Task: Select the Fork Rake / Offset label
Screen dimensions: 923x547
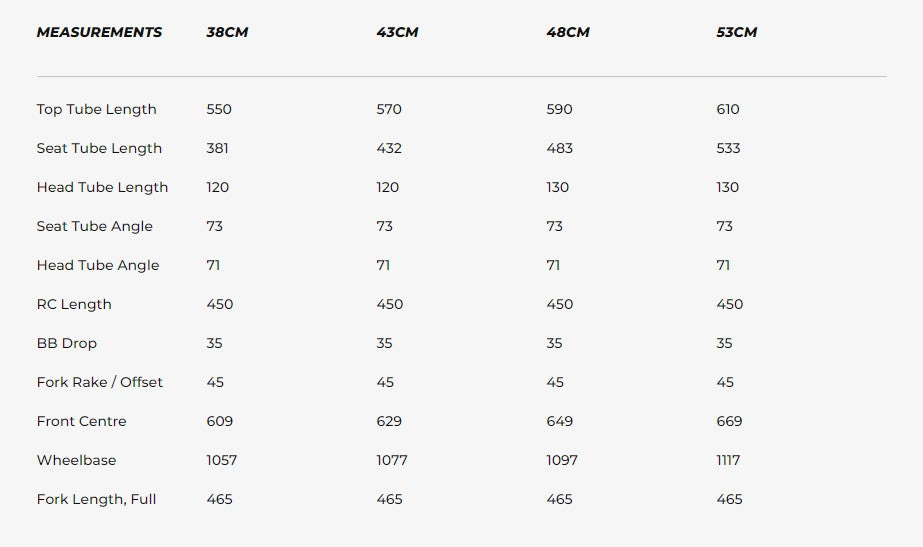Action: point(100,382)
